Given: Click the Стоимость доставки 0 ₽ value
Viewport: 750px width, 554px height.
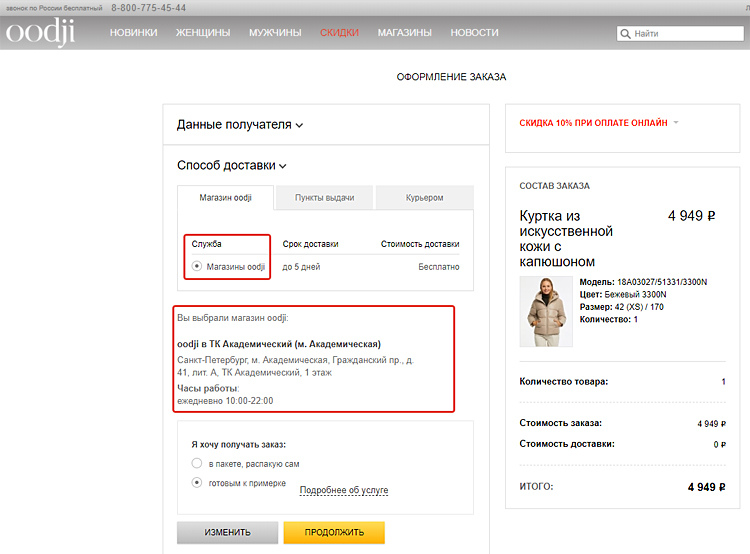Looking at the screenshot, I should point(719,444).
